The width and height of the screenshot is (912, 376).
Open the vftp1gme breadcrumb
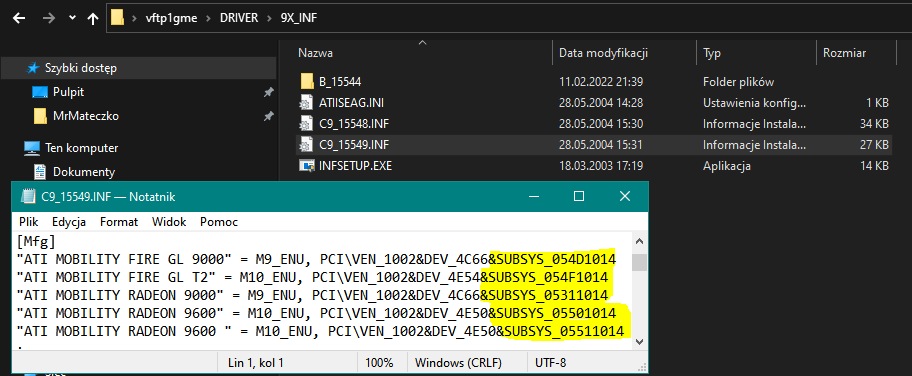coord(172,18)
